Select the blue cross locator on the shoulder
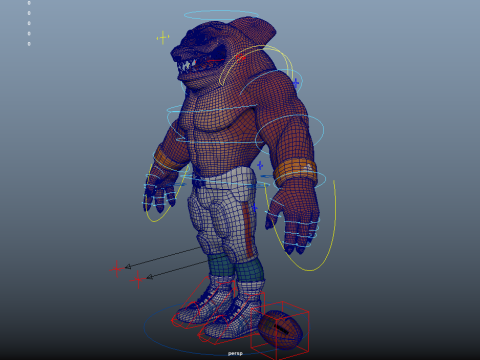Image resolution: width=480 pixels, height=360 pixels. pos(296,83)
